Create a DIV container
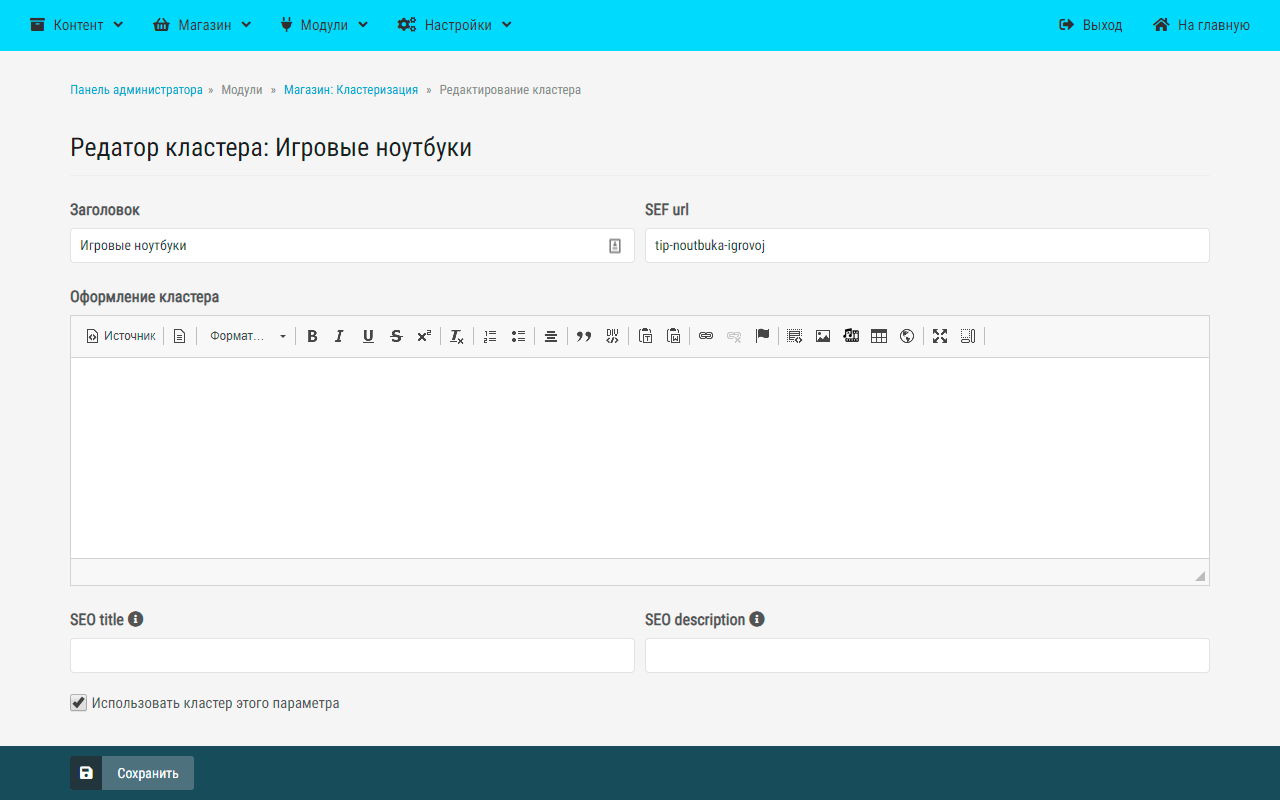 click(x=612, y=336)
